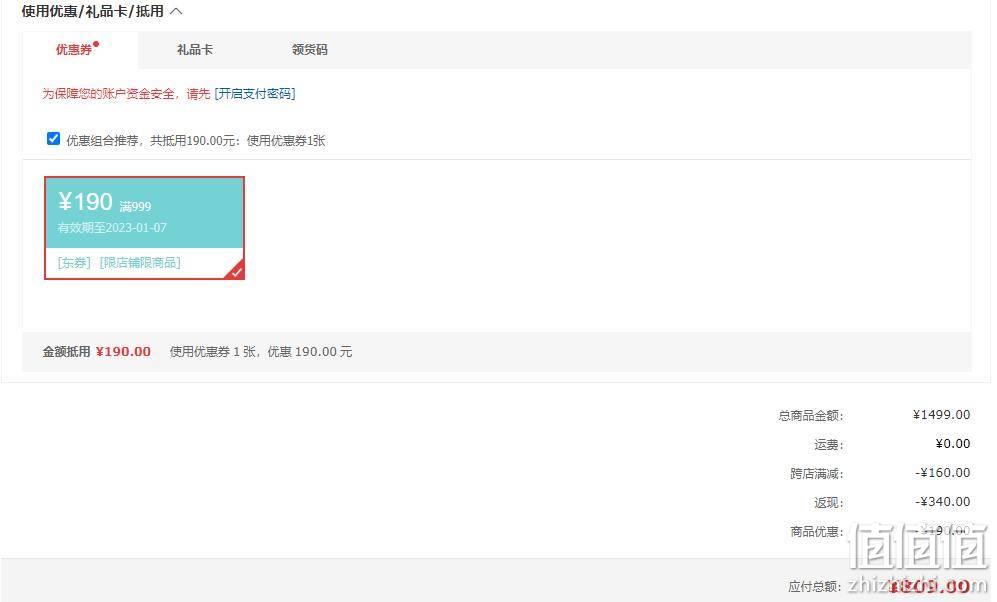Click the 东券 label on the coupon
Viewport: 997px width, 602px height.
coord(74,263)
